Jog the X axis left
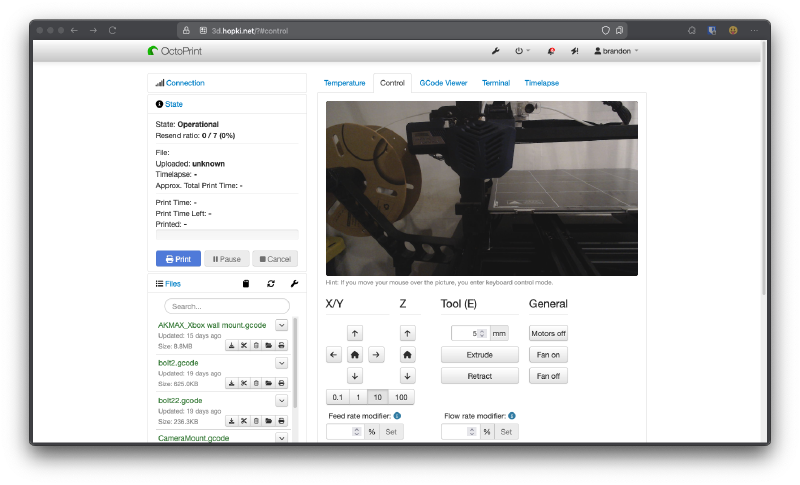Viewport: 800px width, 485px height. point(334,354)
